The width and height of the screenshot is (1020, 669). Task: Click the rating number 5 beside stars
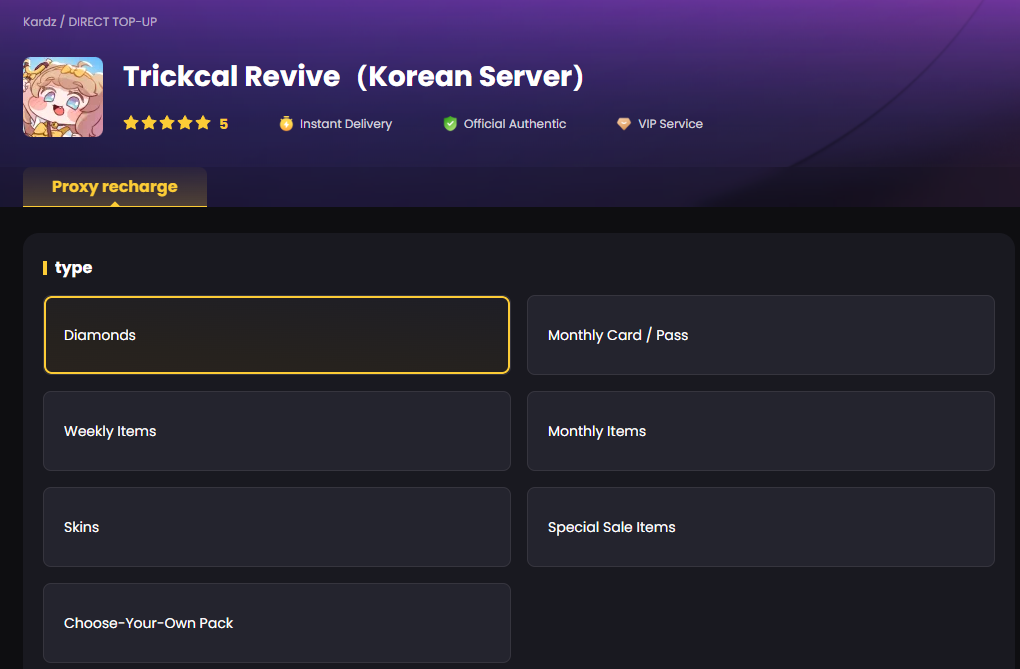224,124
